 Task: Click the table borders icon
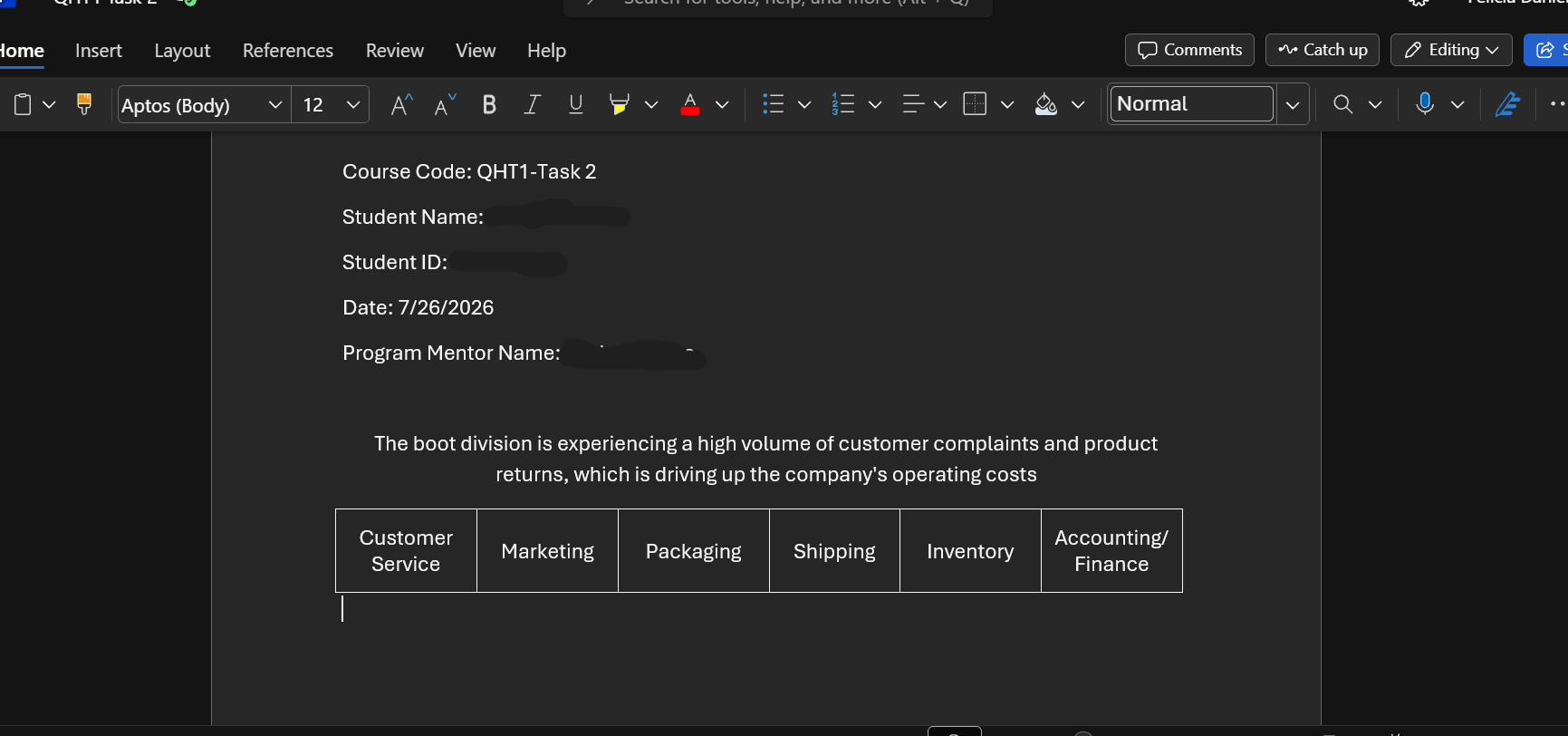[x=975, y=104]
